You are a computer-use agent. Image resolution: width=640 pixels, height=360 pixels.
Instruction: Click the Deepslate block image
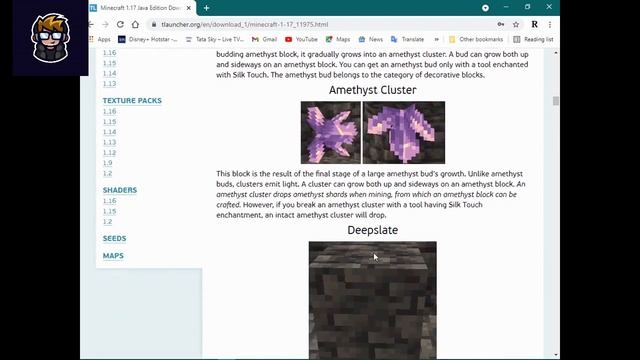(x=373, y=300)
